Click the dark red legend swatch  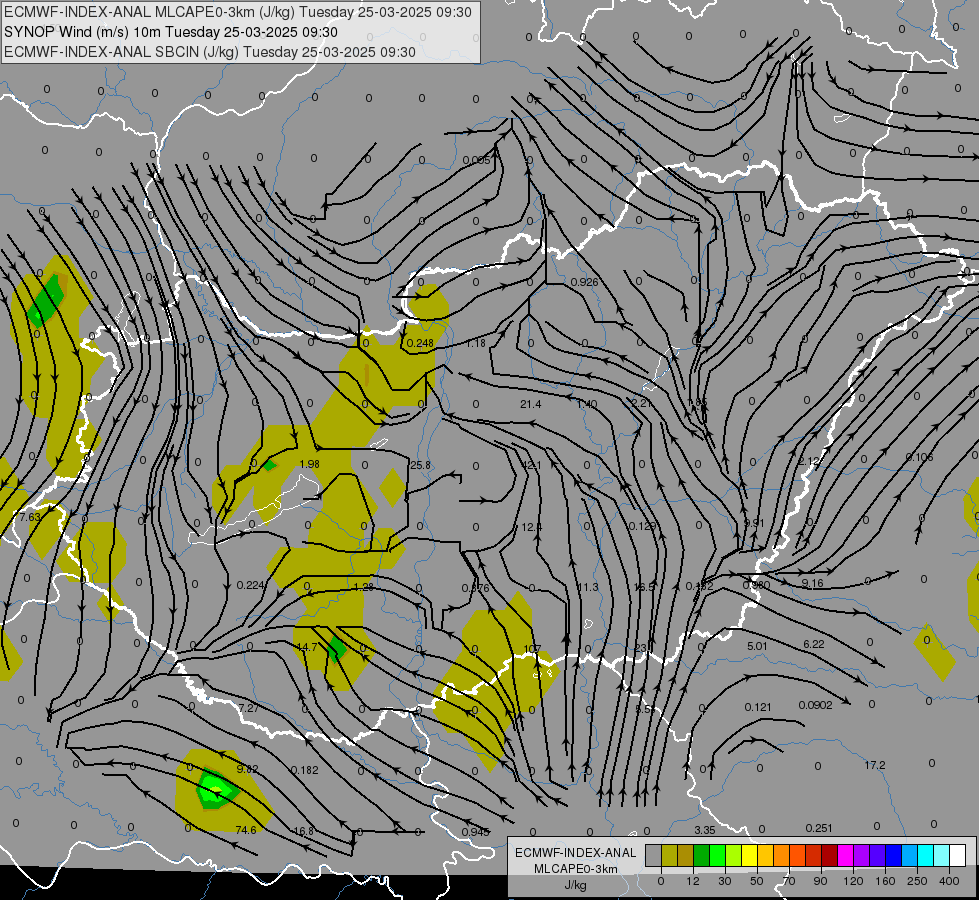click(829, 855)
